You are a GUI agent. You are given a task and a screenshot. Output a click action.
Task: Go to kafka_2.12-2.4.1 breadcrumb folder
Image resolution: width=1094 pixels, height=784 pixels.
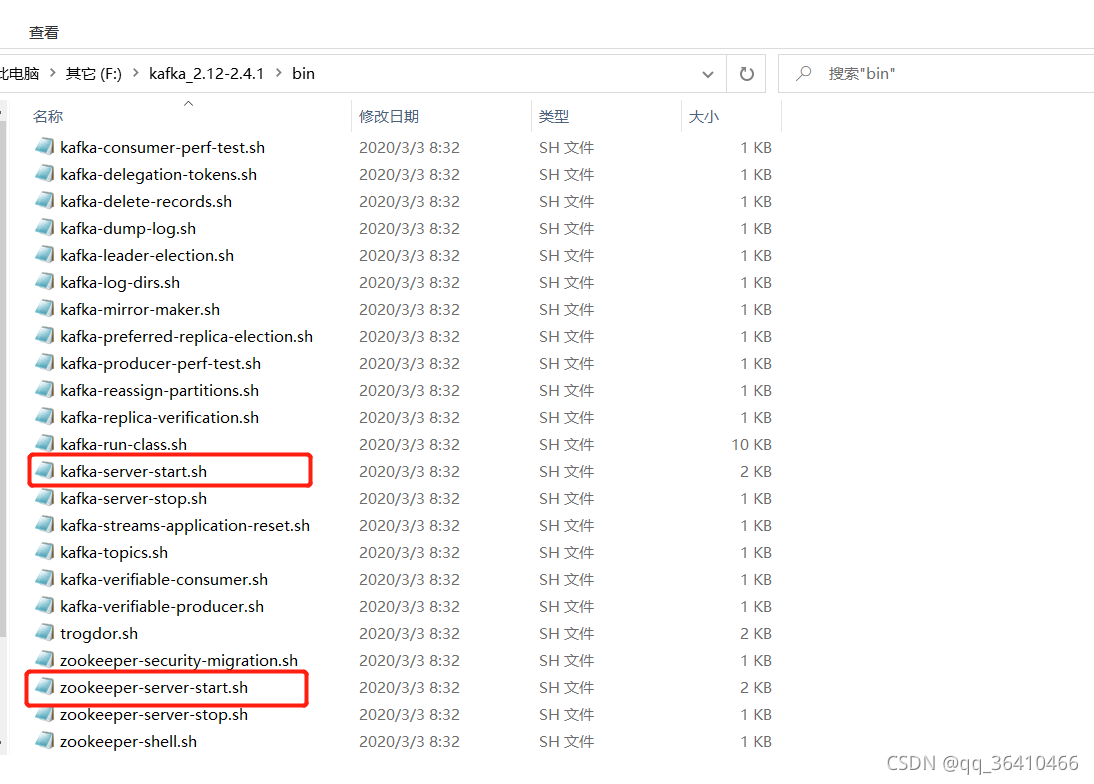pos(207,73)
